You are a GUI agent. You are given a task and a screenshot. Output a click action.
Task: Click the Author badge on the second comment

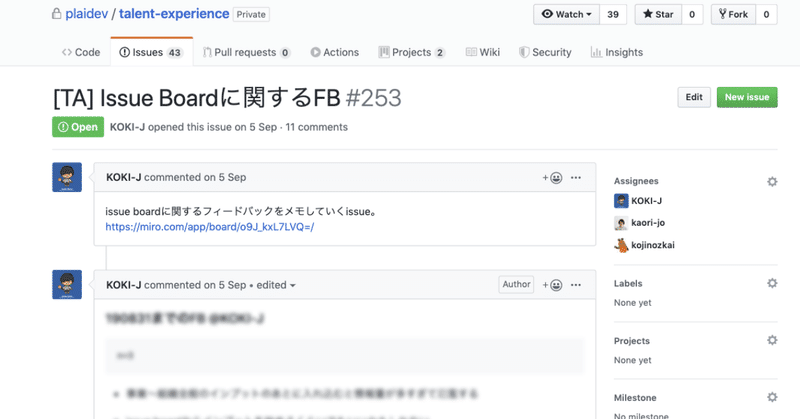click(516, 284)
